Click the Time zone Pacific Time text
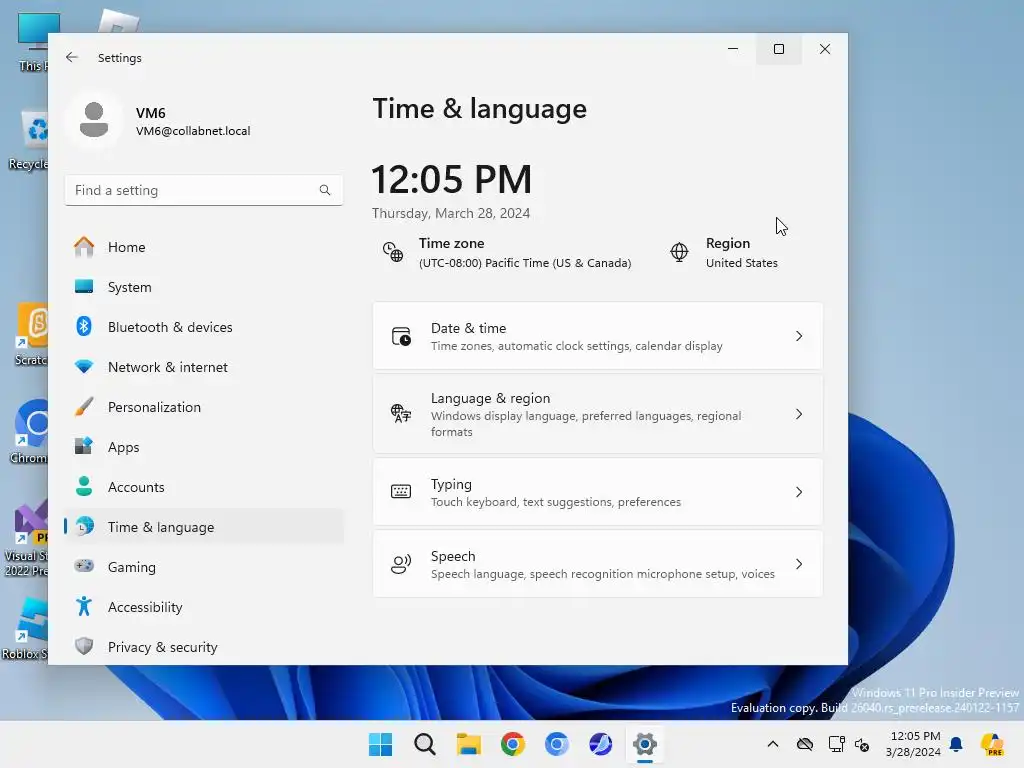 (525, 263)
